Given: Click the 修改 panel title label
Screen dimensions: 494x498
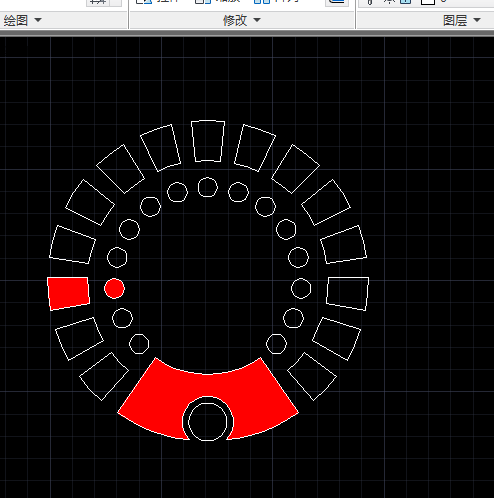Looking at the screenshot, I should point(235,21).
